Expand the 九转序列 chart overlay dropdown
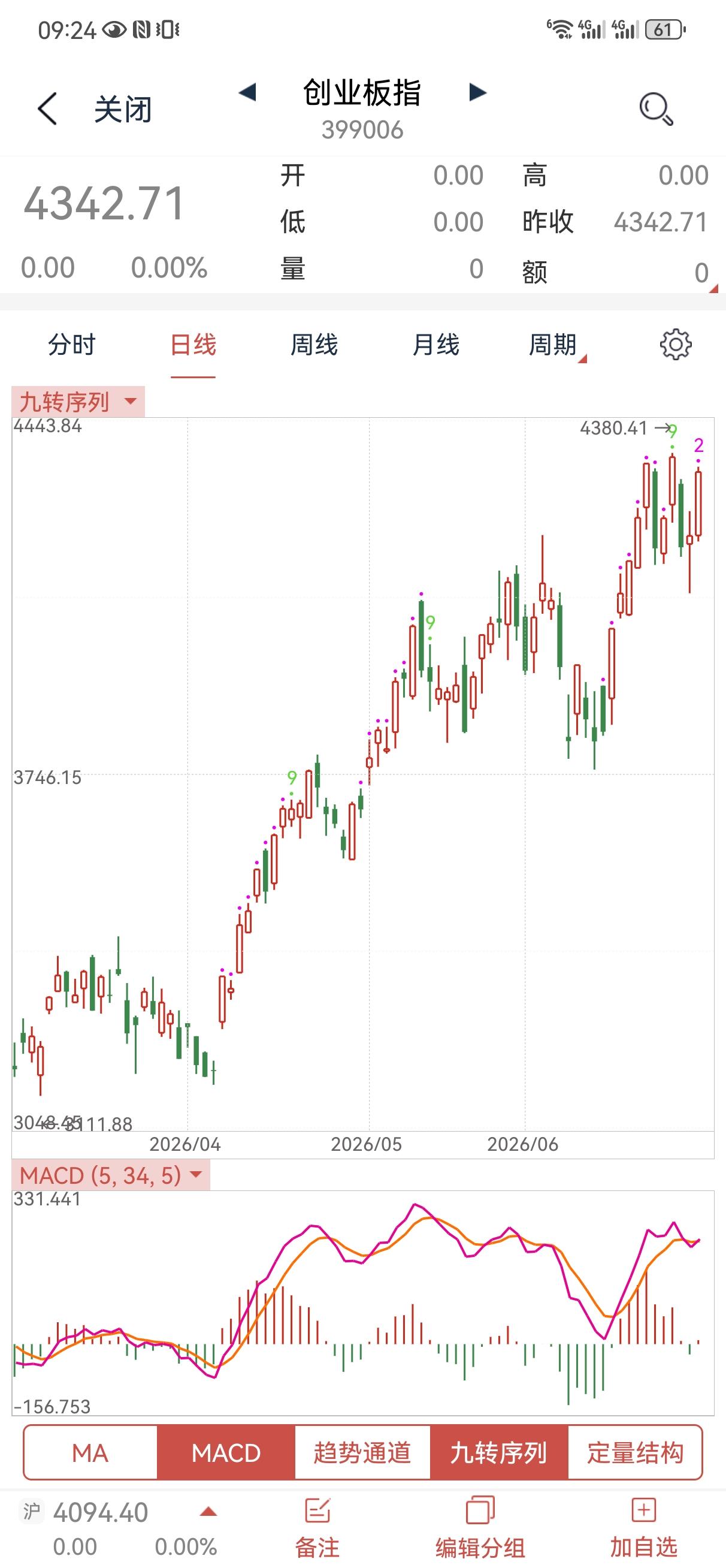This screenshot has height=1568, width=726. pos(78,402)
